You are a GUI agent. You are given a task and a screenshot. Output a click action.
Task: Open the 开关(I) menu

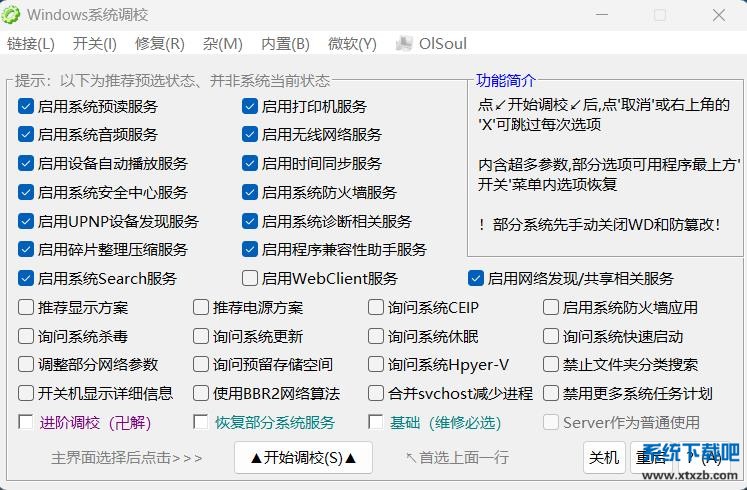pyautogui.click(x=95, y=44)
